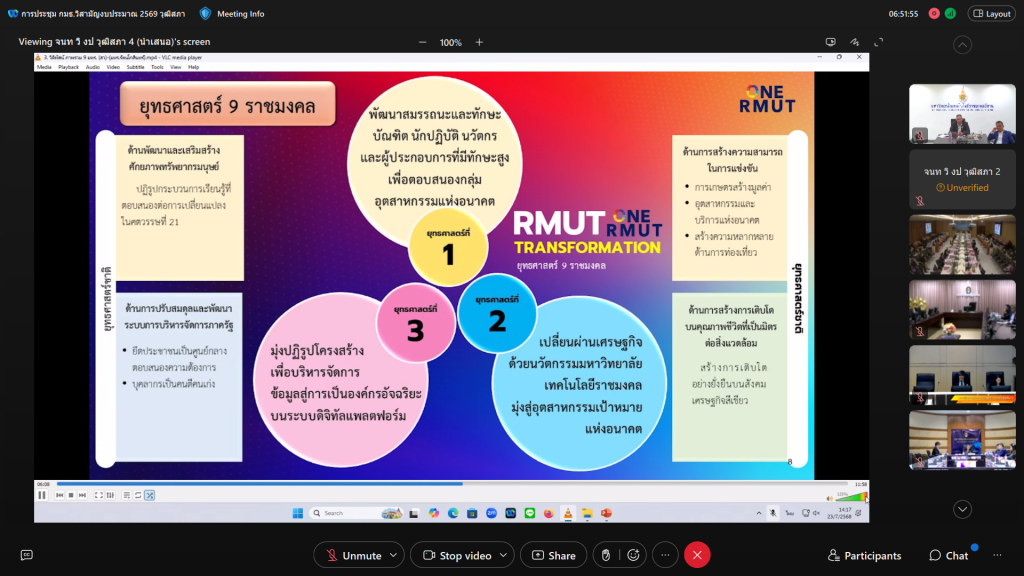Screen dimensions: 1024x576
Task: Open the Layout menu
Action: pyautogui.click(x=991, y=13)
